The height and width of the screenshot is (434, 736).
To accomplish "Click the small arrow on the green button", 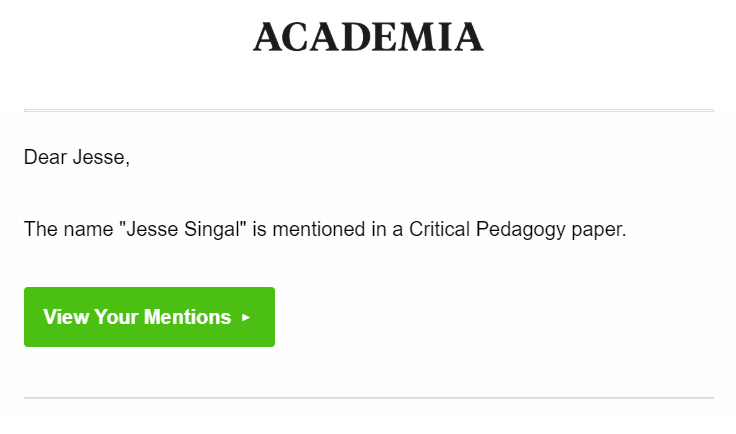I will (247, 318).
